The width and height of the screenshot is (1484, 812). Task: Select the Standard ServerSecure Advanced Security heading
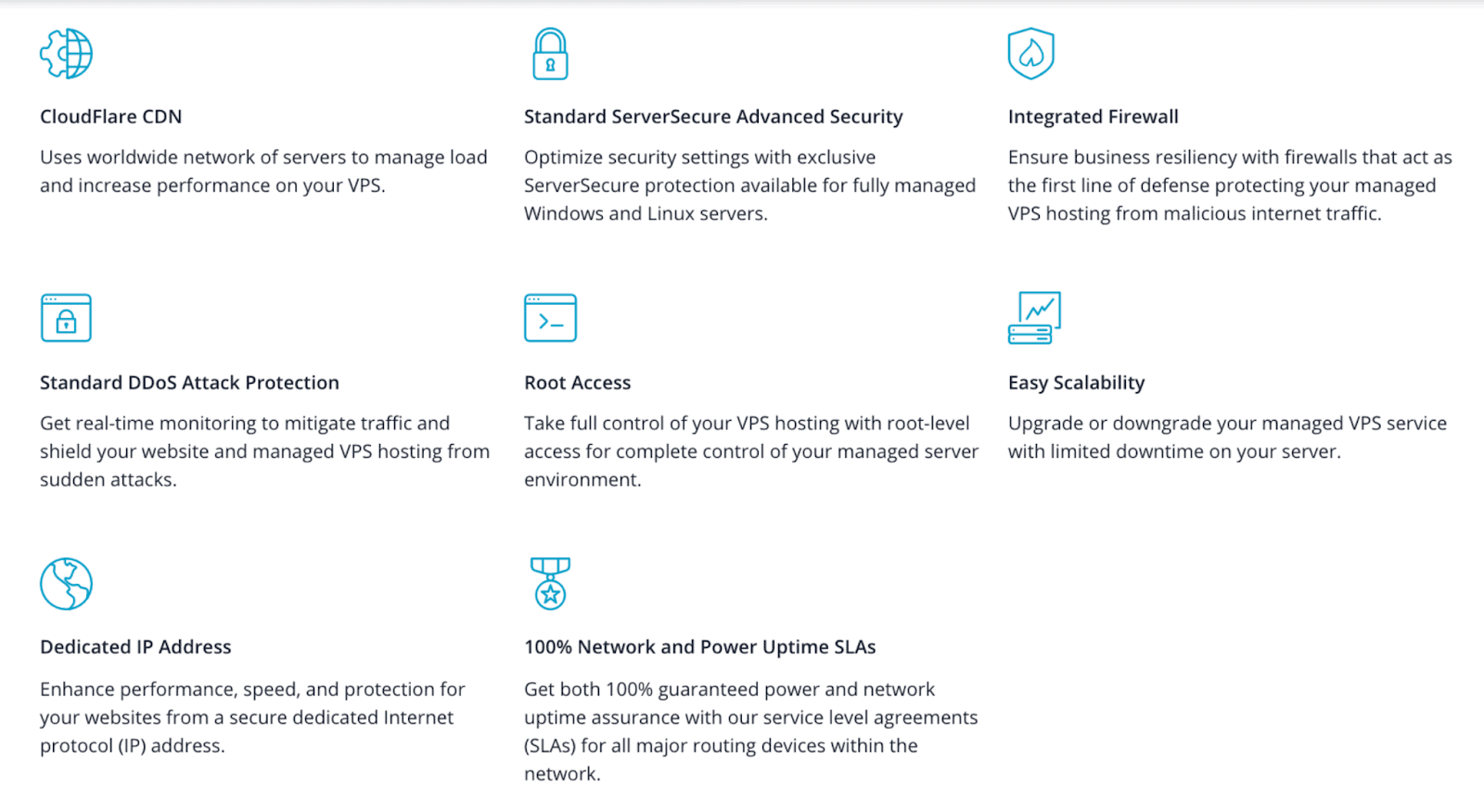coord(713,117)
